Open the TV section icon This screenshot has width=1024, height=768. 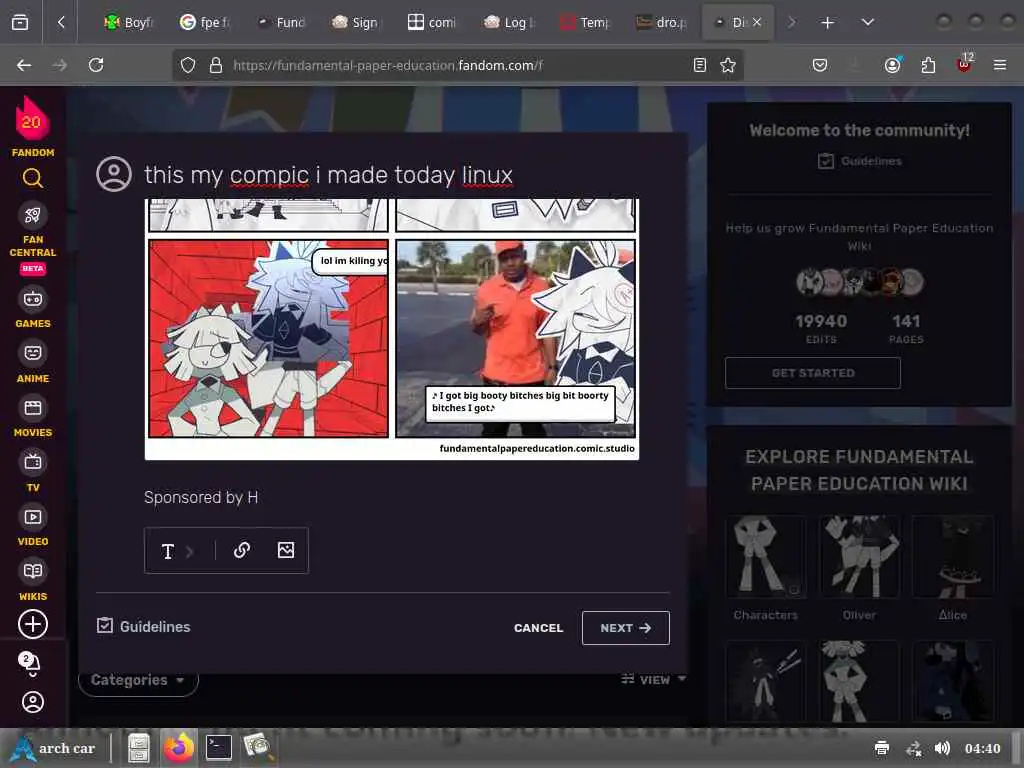click(x=33, y=462)
